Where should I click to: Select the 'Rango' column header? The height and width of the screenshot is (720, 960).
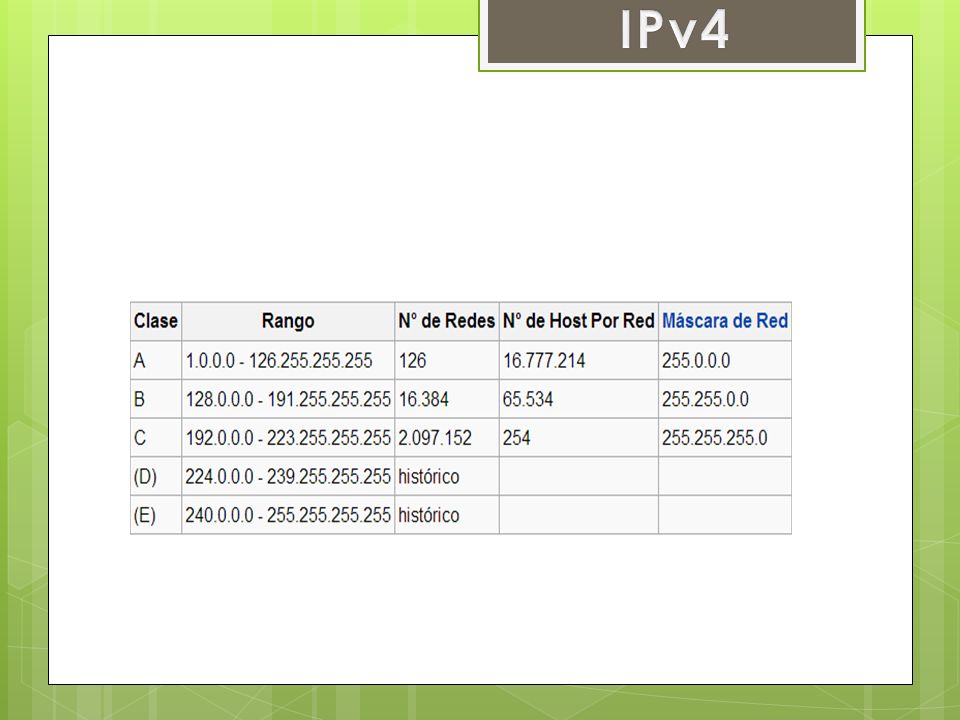click(288, 321)
